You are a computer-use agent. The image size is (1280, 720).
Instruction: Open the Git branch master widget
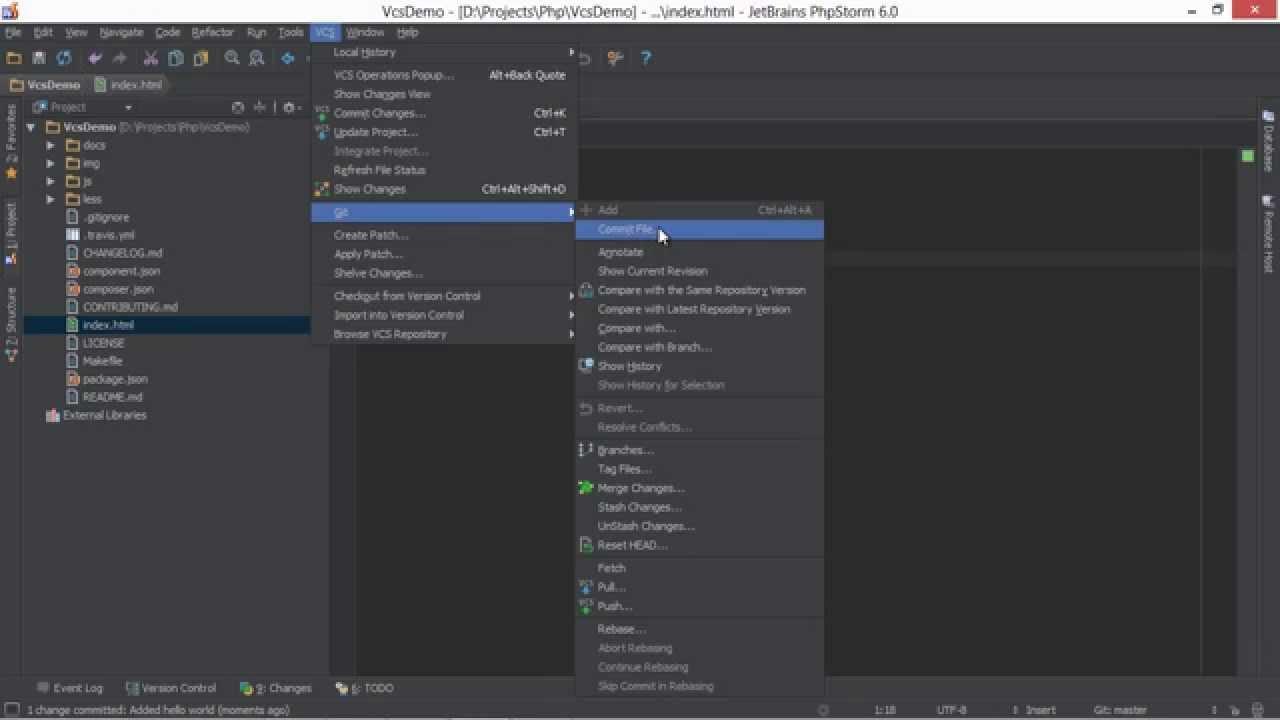click(x=1120, y=710)
